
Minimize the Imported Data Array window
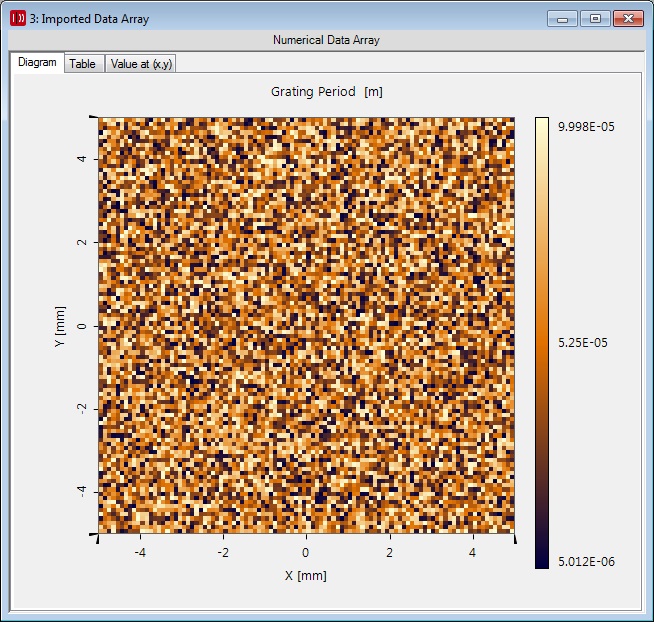[562, 19]
